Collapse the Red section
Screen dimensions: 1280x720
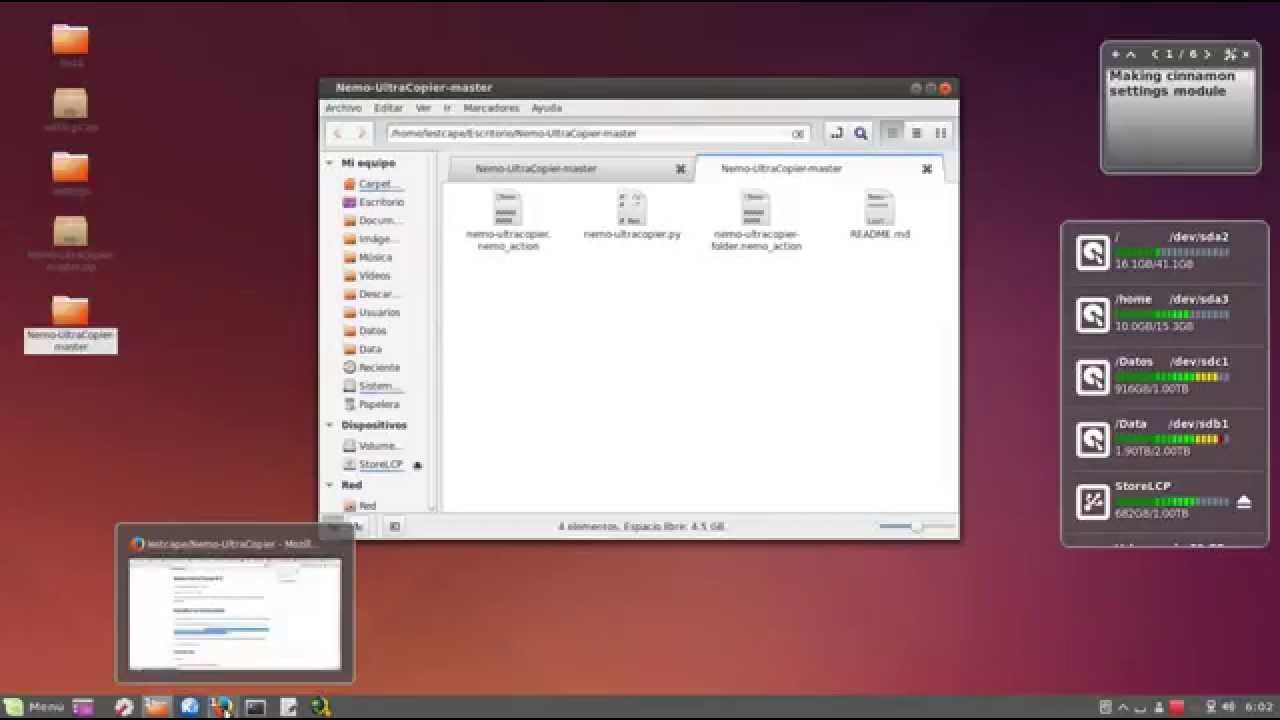[x=330, y=485]
